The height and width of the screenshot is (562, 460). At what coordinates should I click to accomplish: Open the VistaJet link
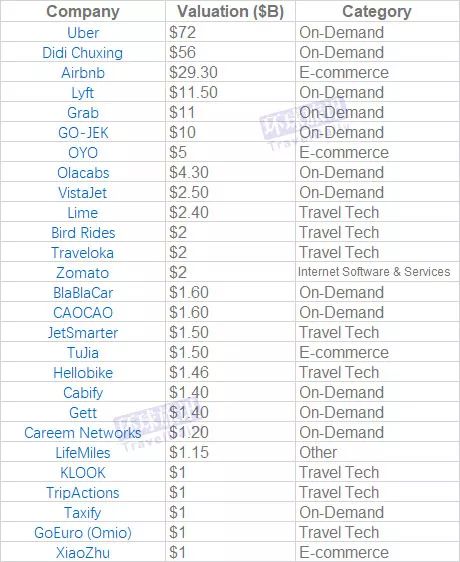(x=83, y=193)
